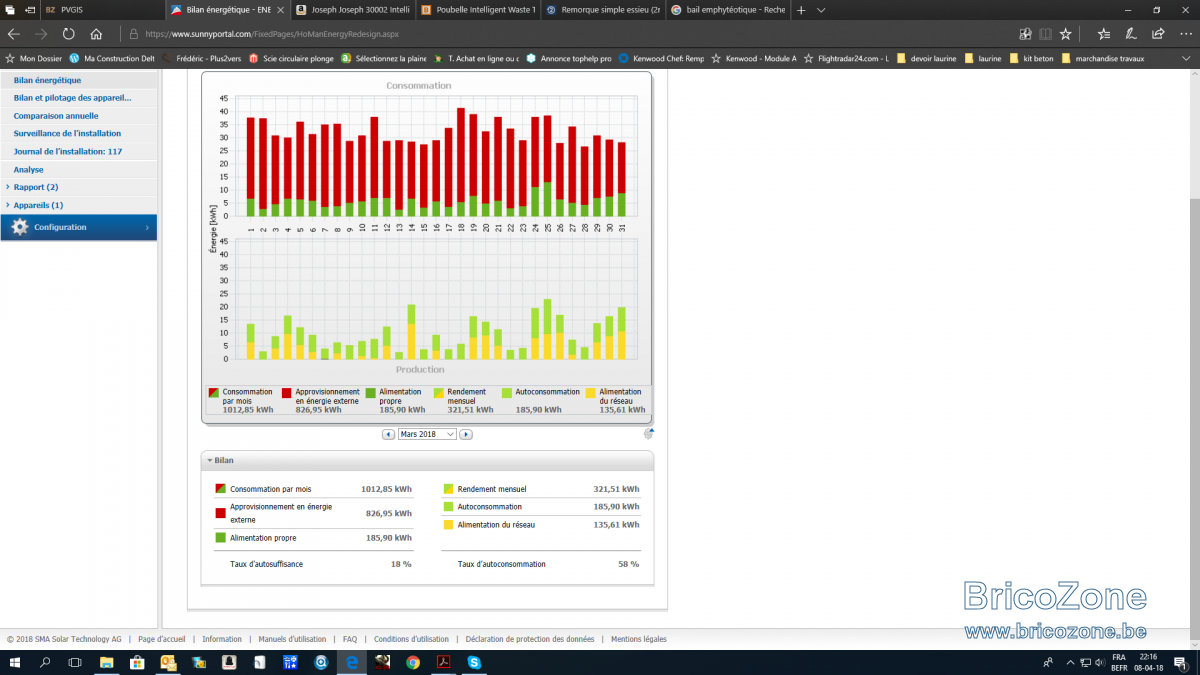Refresh the browser page

tap(68, 33)
